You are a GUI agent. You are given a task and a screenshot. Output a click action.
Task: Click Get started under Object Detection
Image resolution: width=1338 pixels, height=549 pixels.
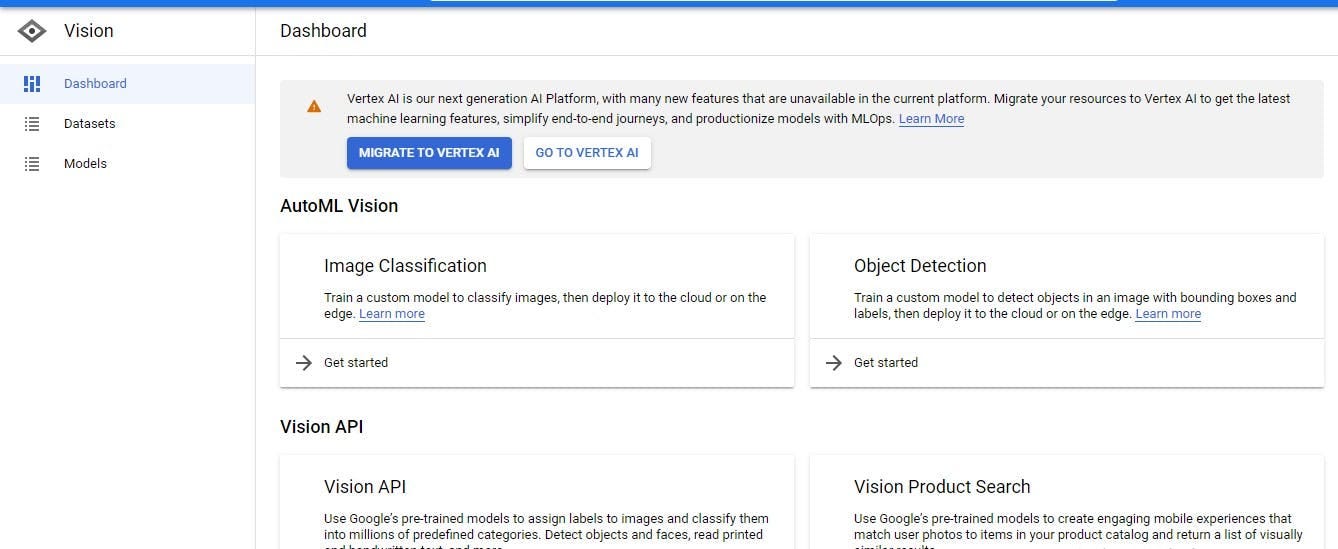pyautogui.click(x=886, y=363)
